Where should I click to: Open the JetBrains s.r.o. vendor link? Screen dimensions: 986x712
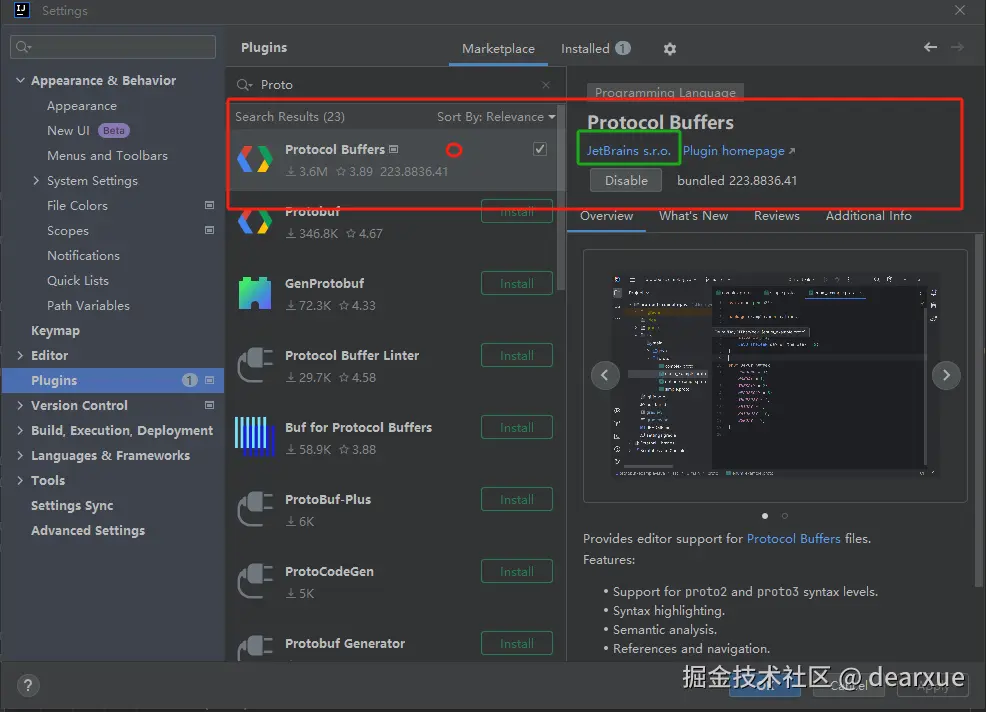click(628, 148)
